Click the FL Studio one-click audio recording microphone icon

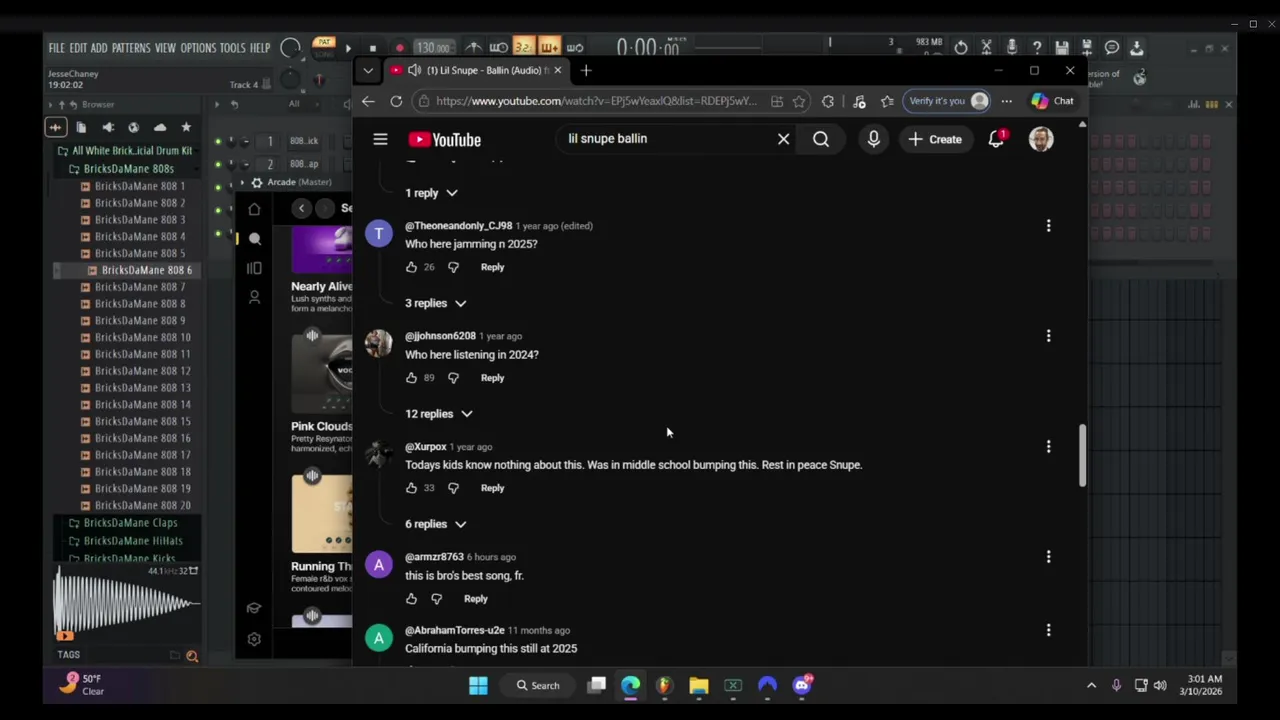(1011, 48)
